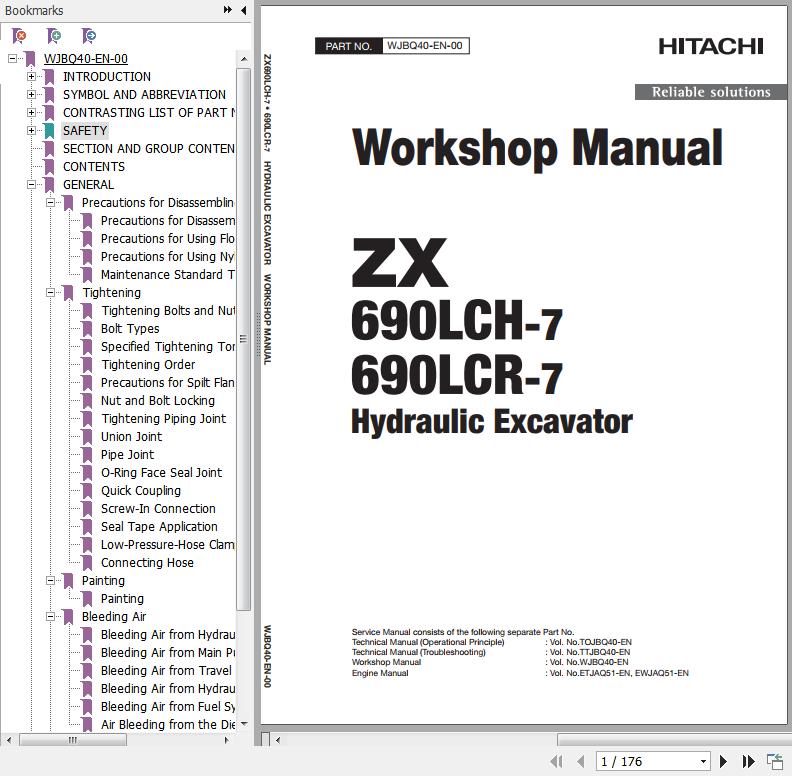
Task: Open the WJBQ40-EN-00 root bookmark
Action: (85, 59)
